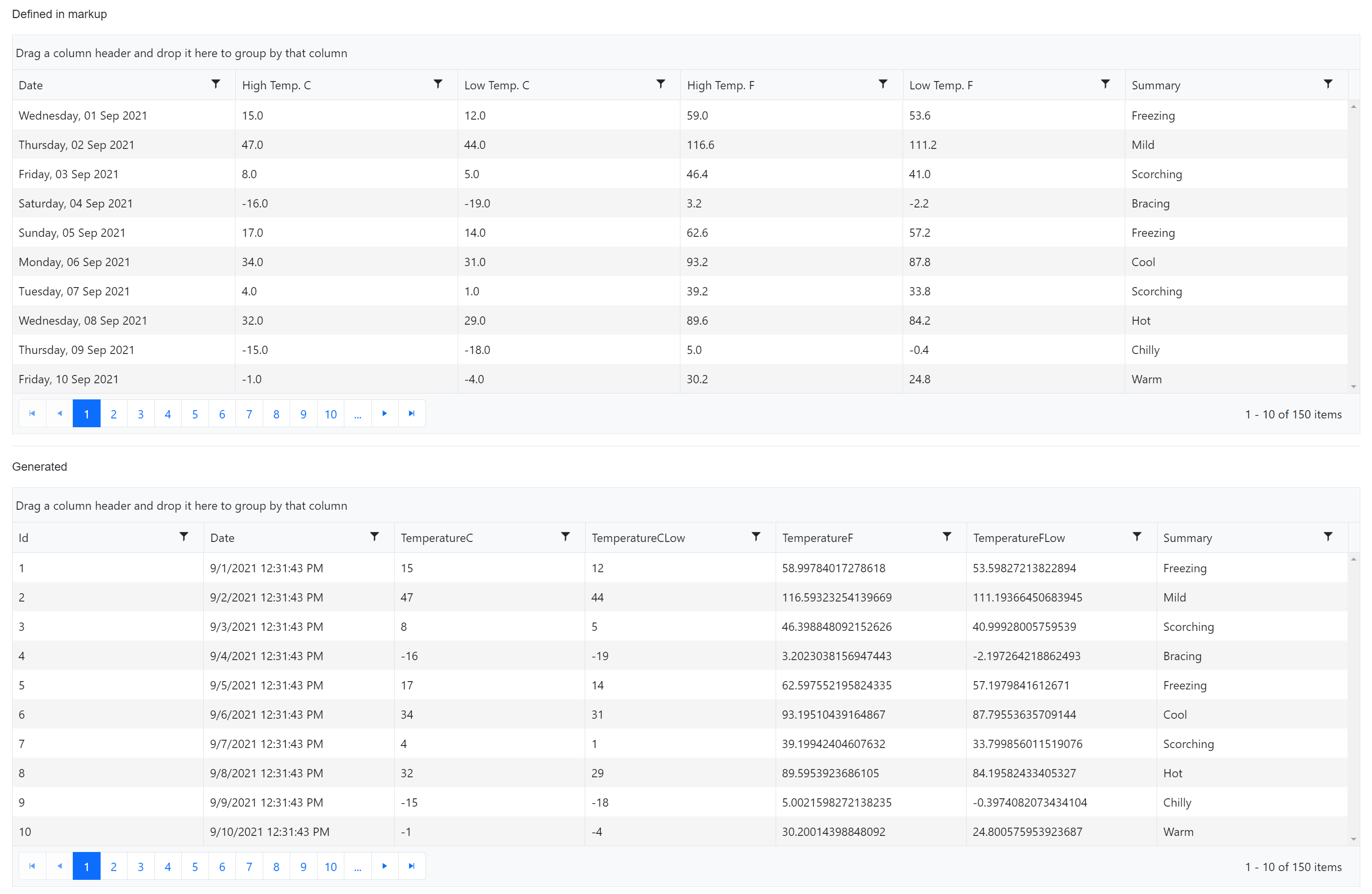Click Generated grid group panel drop area
This screenshot has width=1372, height=894.
click(x=686, y=505)
